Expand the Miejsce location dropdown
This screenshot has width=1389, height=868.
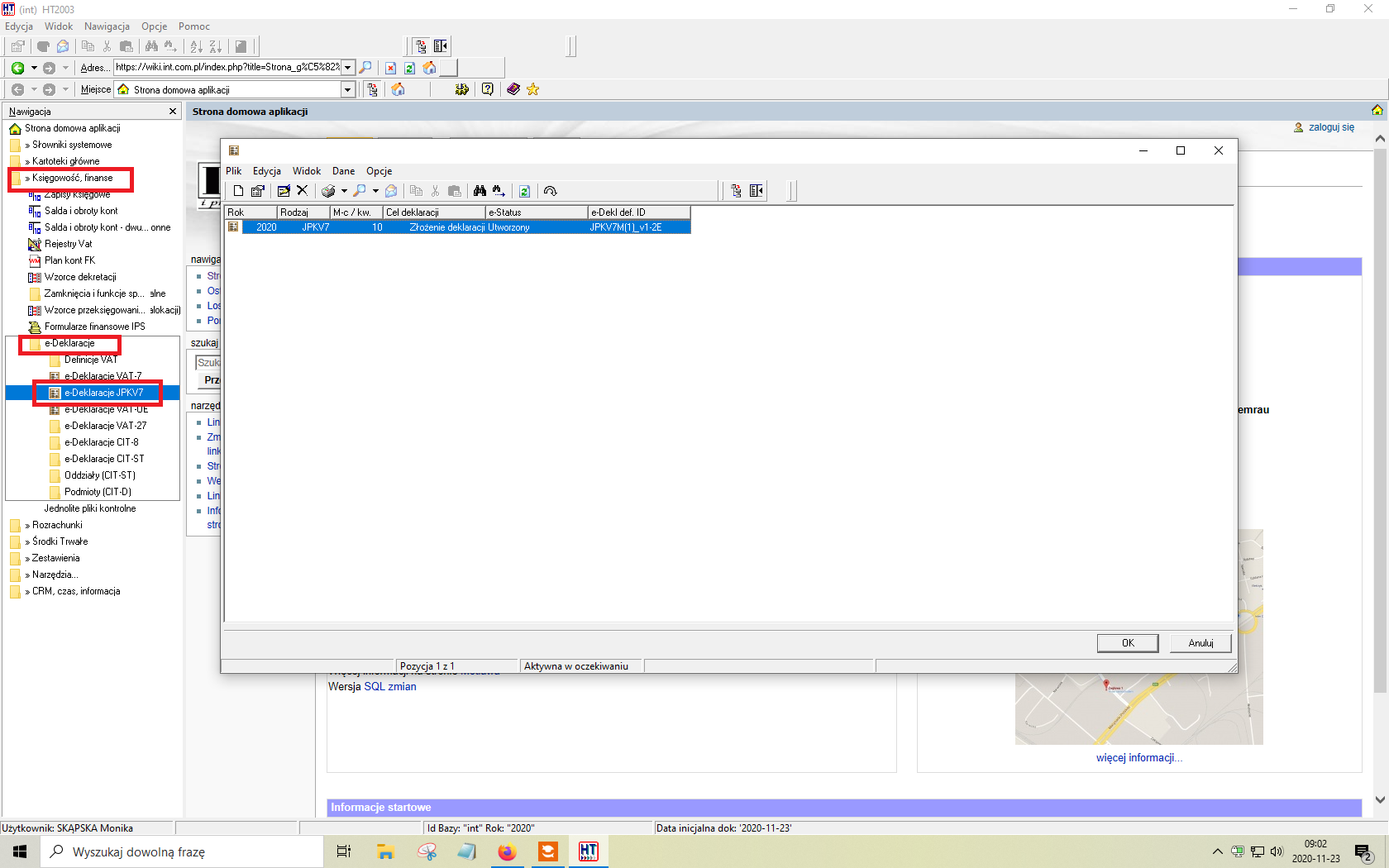click(x=348, y=89)
